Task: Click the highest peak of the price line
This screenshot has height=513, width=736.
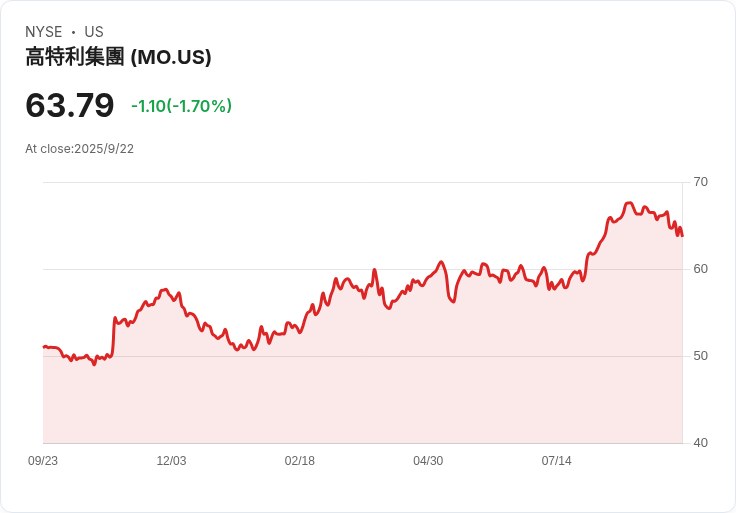Action: [x=629, y=203]
